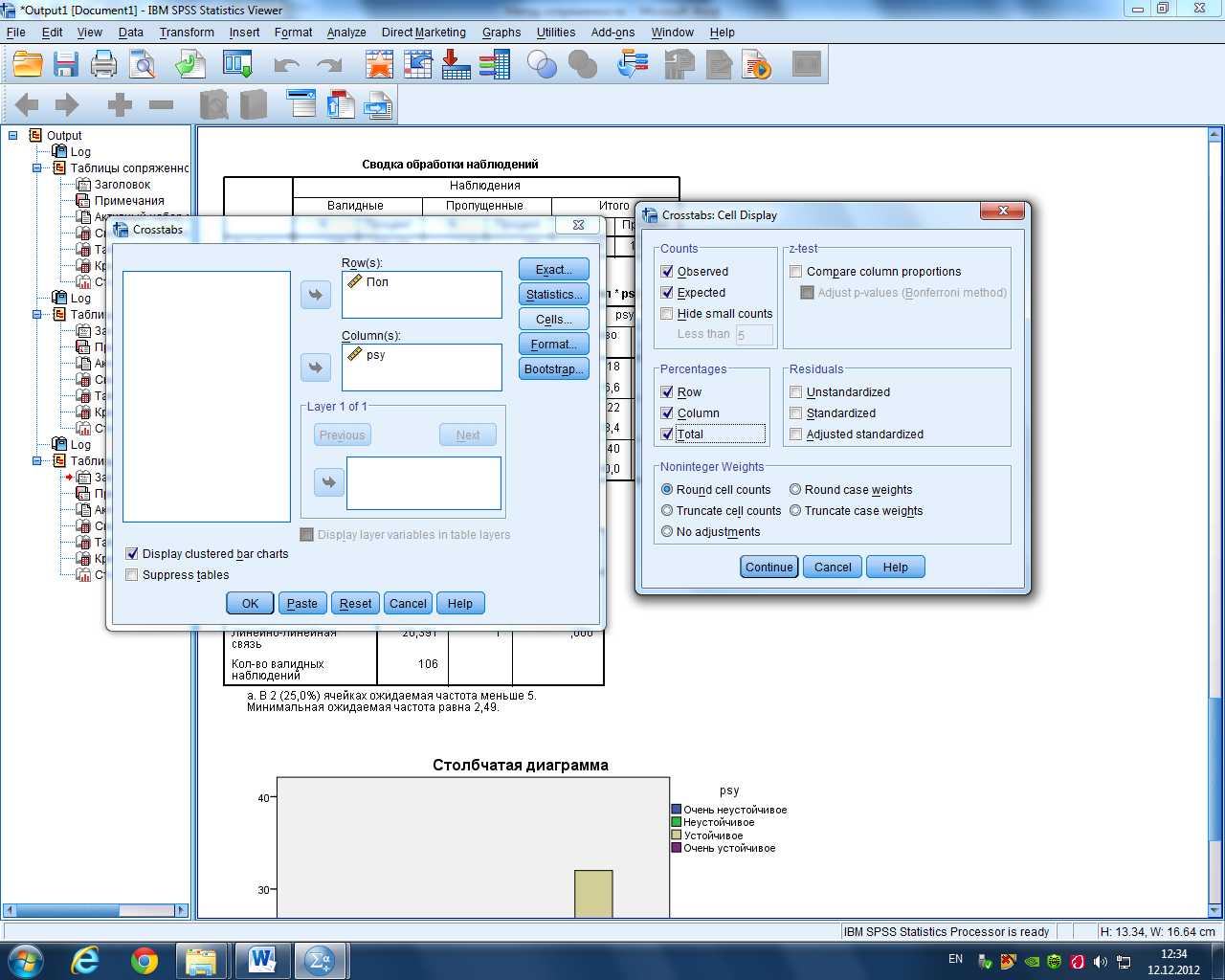The height and width of the screenshot is (980, 1225).
Task: Select the Заголовок item in outline tree
Action: click(122, 185)
